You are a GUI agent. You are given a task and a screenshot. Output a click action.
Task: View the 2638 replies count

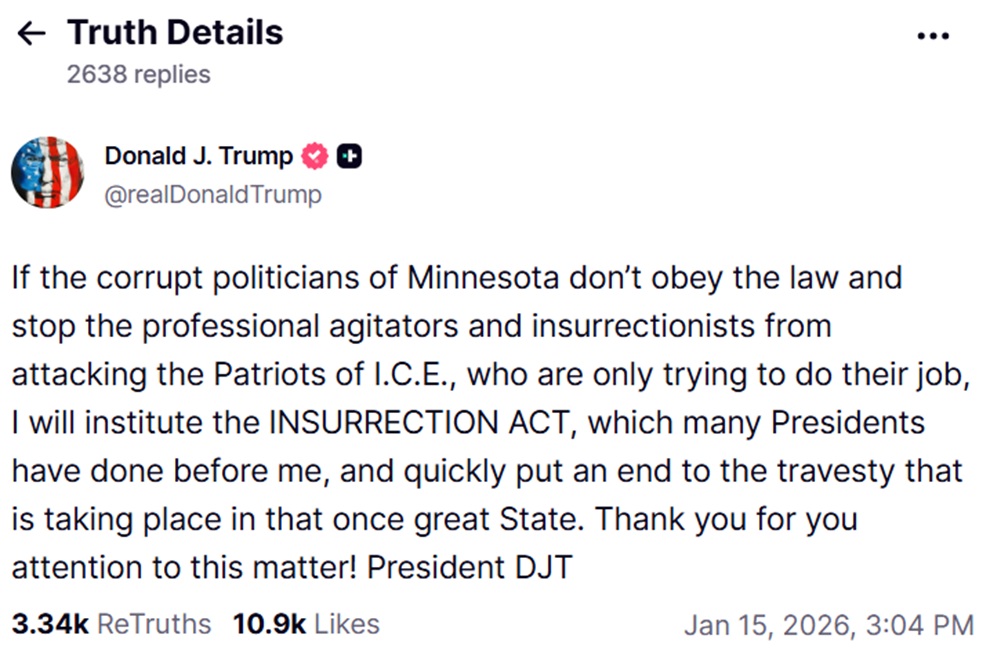pos(138,75)
